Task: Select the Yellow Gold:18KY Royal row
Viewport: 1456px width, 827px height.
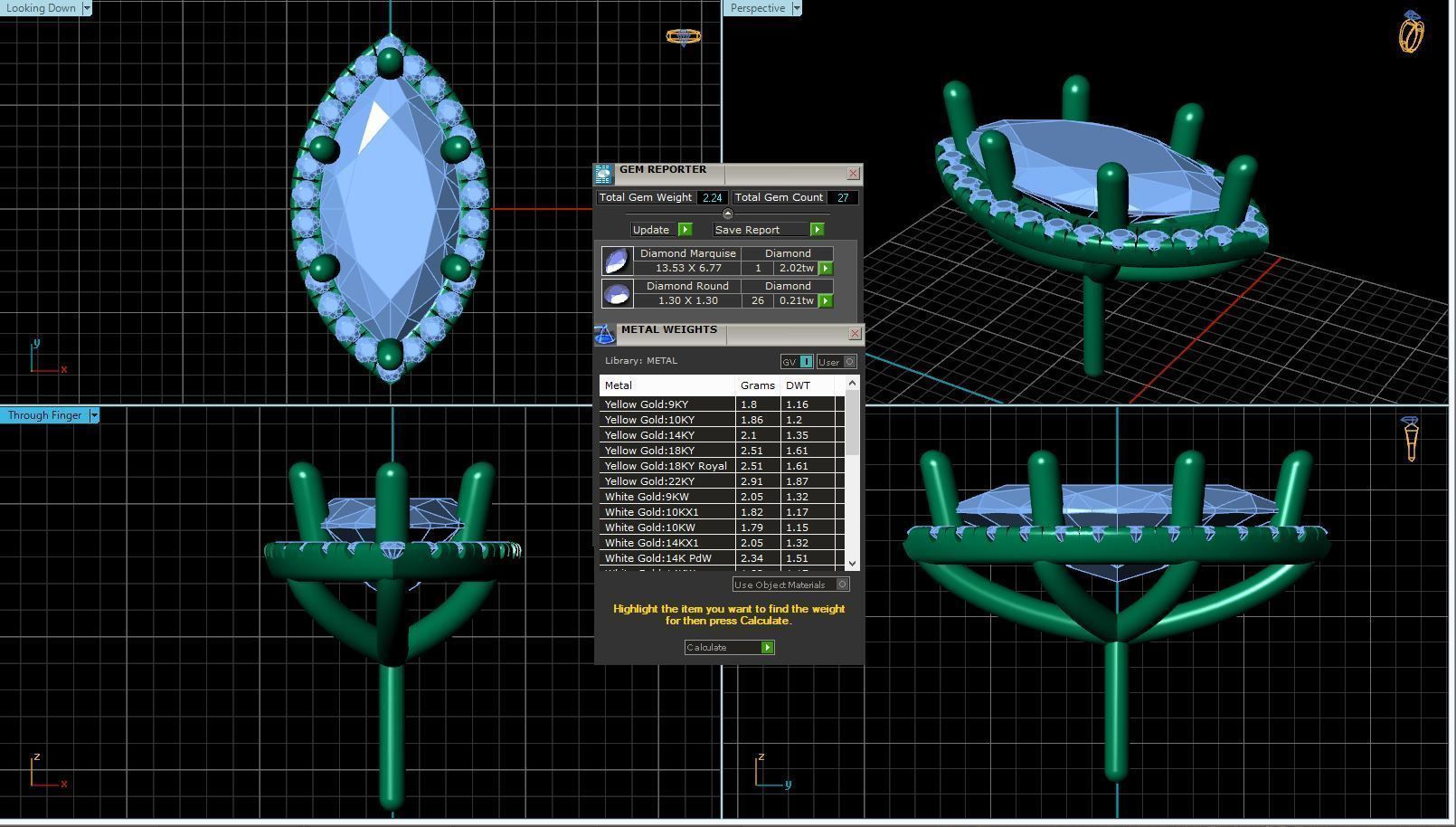Action: pos(722,466)
